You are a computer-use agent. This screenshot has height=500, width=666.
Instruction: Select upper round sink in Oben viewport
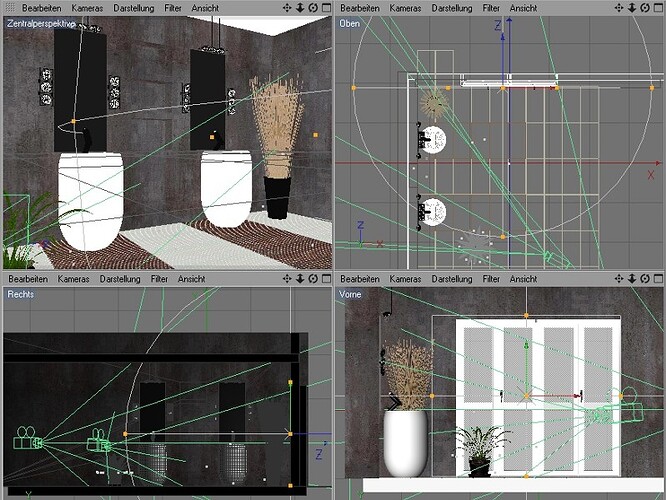coord(432,140)
